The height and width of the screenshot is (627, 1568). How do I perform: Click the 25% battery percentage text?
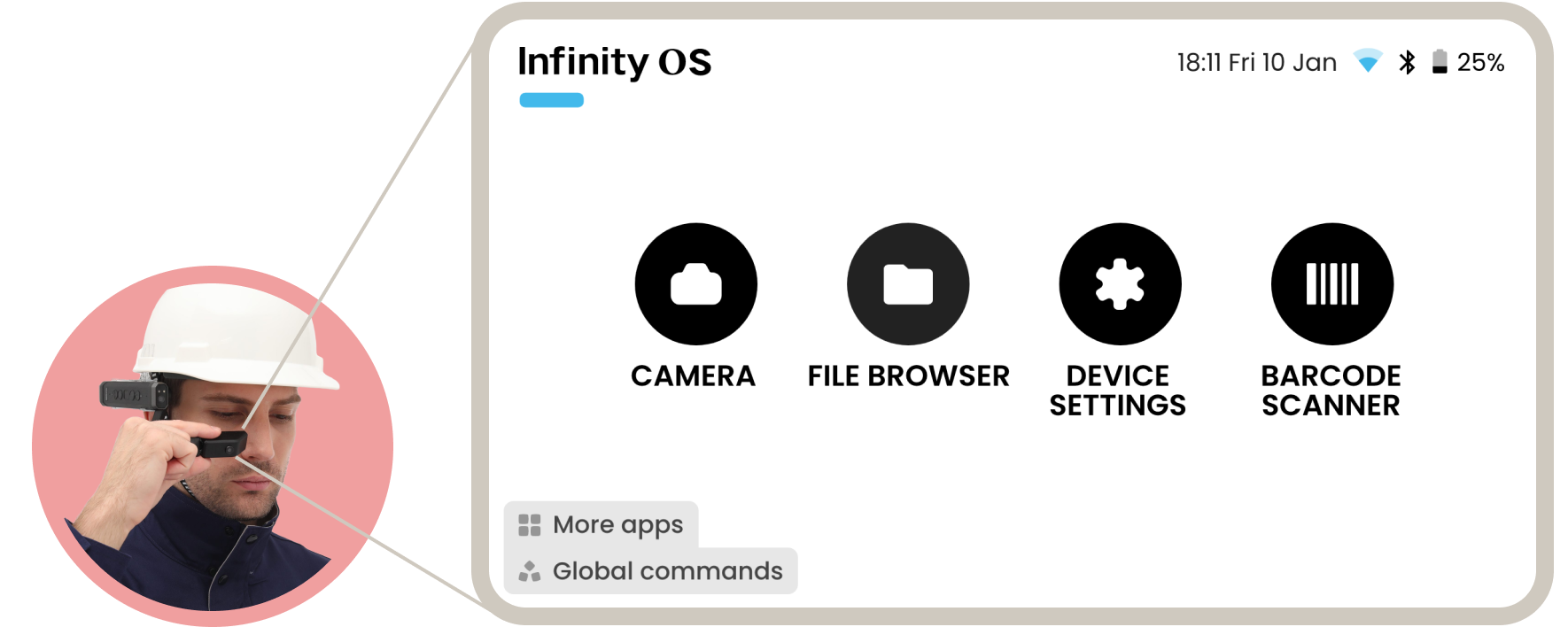(x=1480, y=62)
